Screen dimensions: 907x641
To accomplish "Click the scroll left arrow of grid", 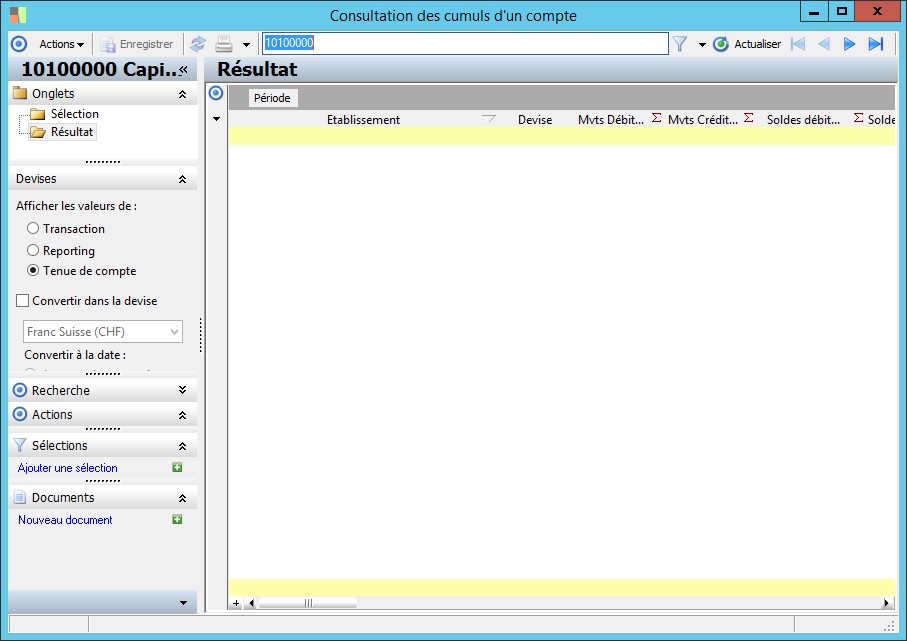I will click(x=251, y=603).
